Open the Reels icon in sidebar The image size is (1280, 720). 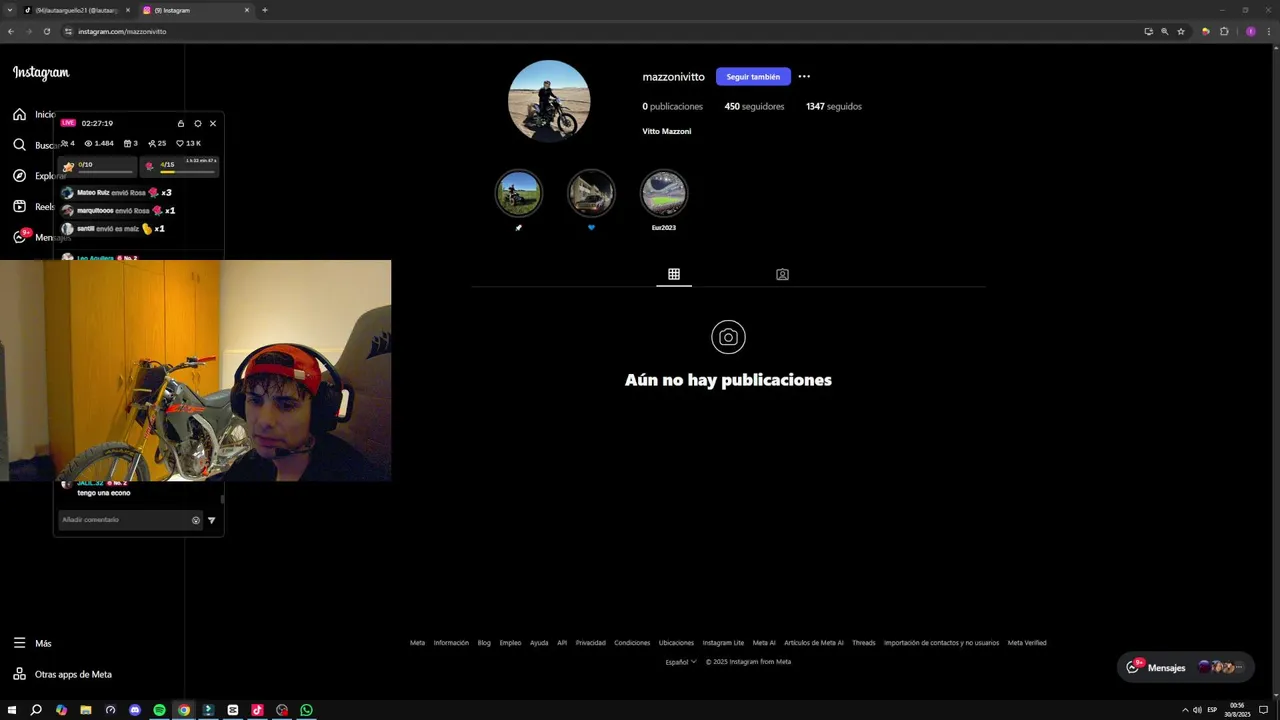[x=19, y=206]
